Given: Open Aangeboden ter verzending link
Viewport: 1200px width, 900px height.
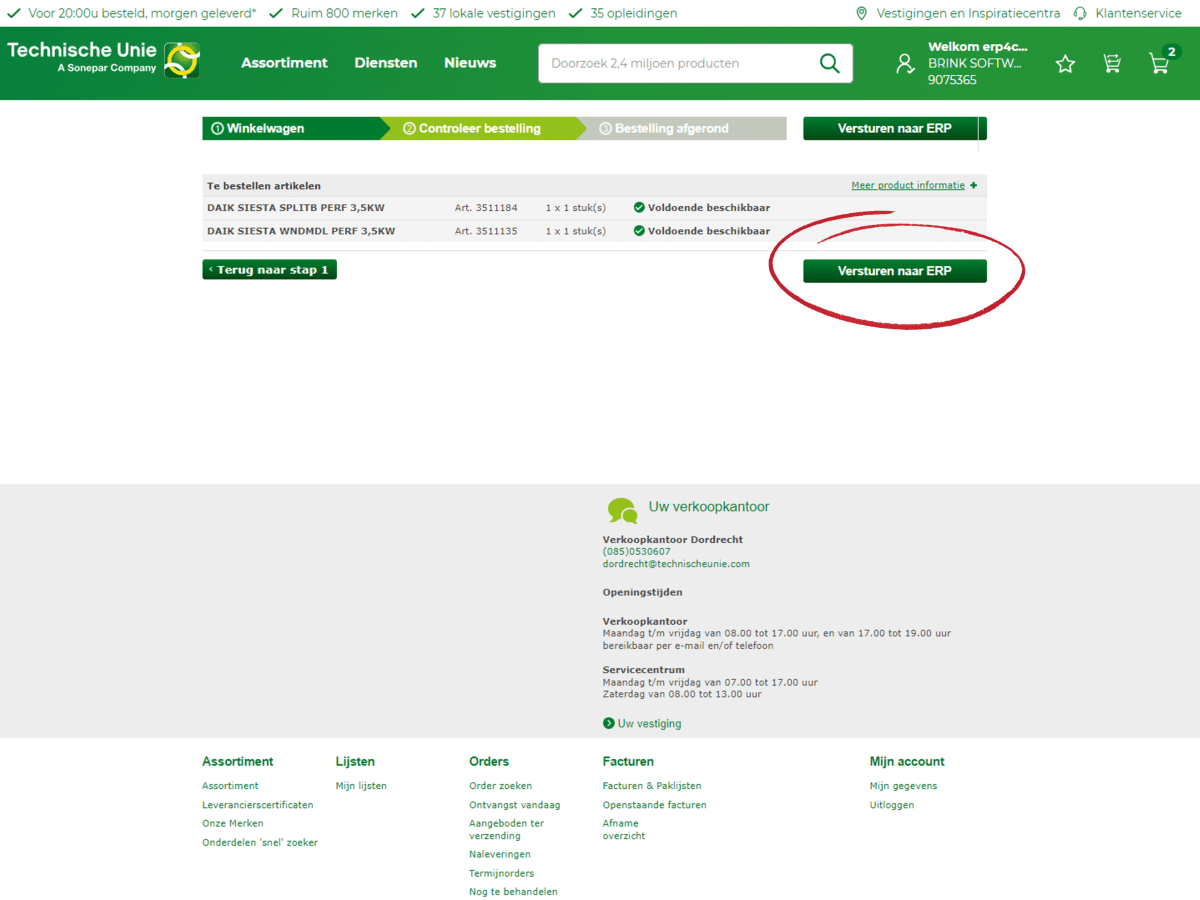Looking at the screenshot, I should pyautogui.click(x=507, y=830).
